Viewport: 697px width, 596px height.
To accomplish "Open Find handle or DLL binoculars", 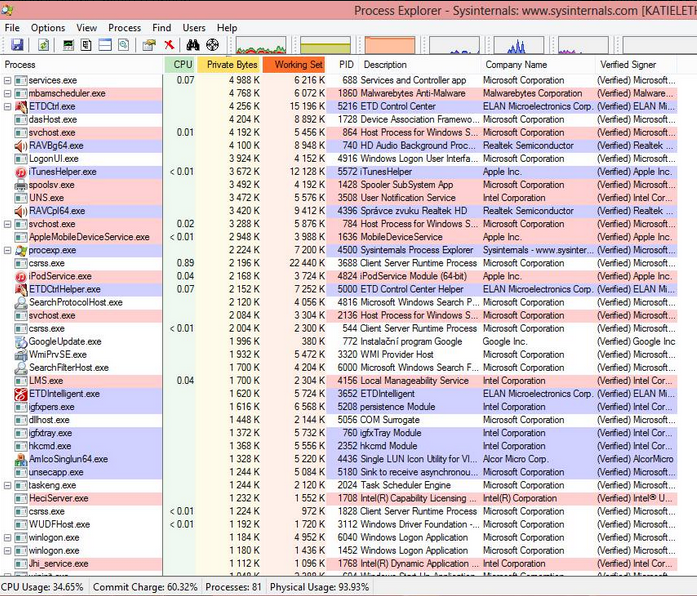I will click(193, 45).
